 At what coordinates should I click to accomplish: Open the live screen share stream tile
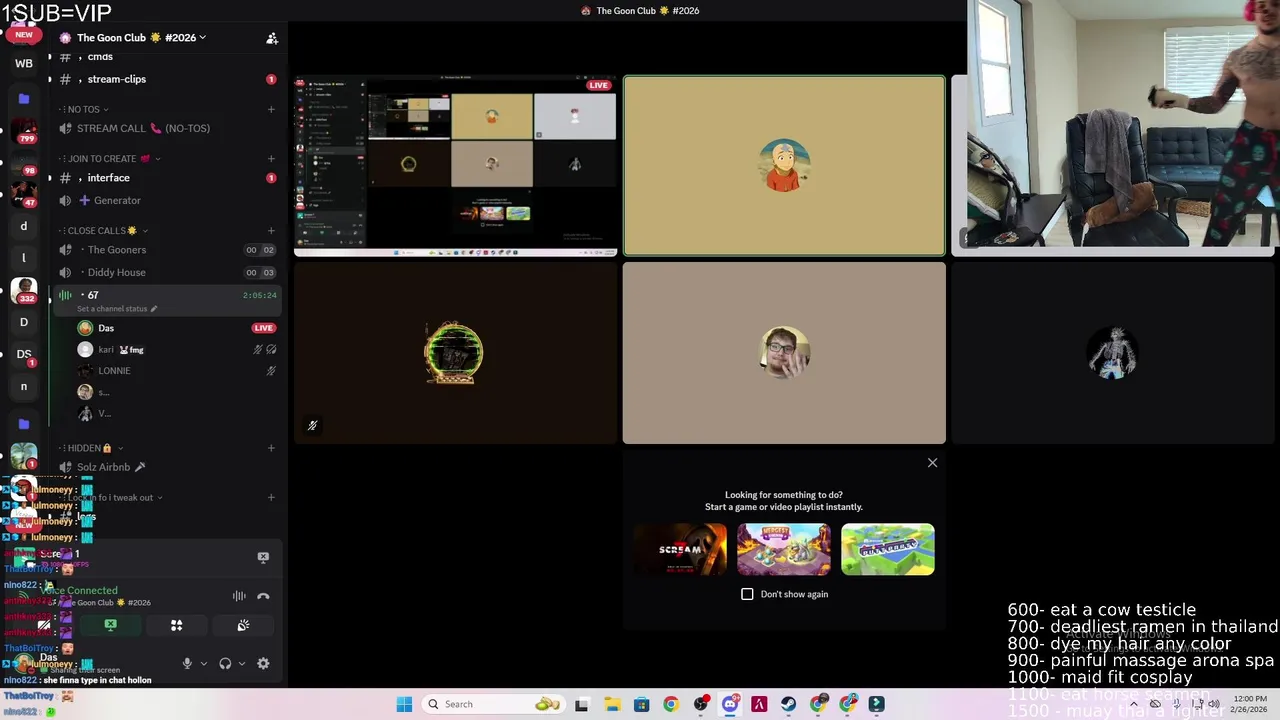[456, 166]
